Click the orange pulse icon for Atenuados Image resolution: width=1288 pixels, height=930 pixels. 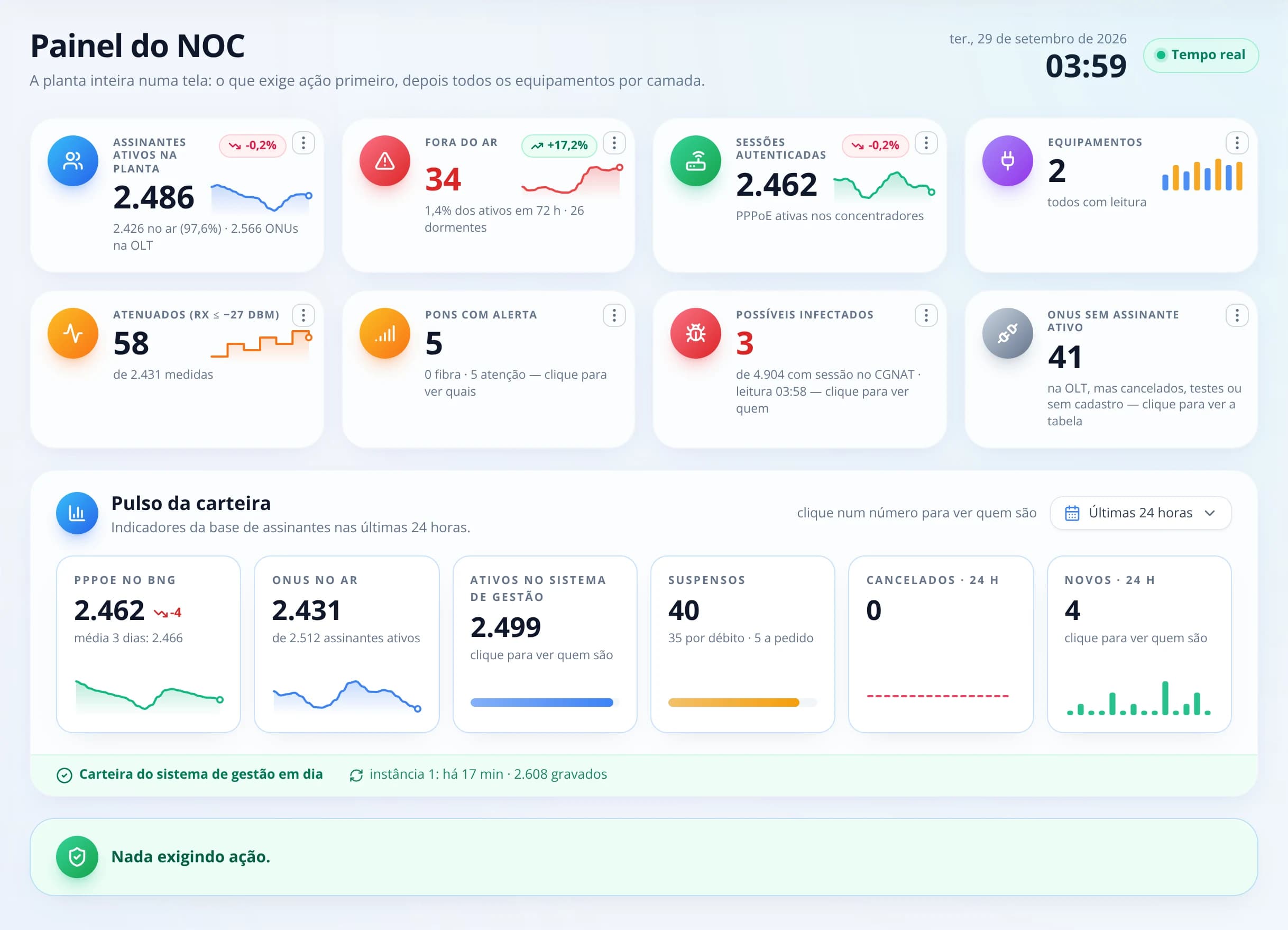click(72, 333)
